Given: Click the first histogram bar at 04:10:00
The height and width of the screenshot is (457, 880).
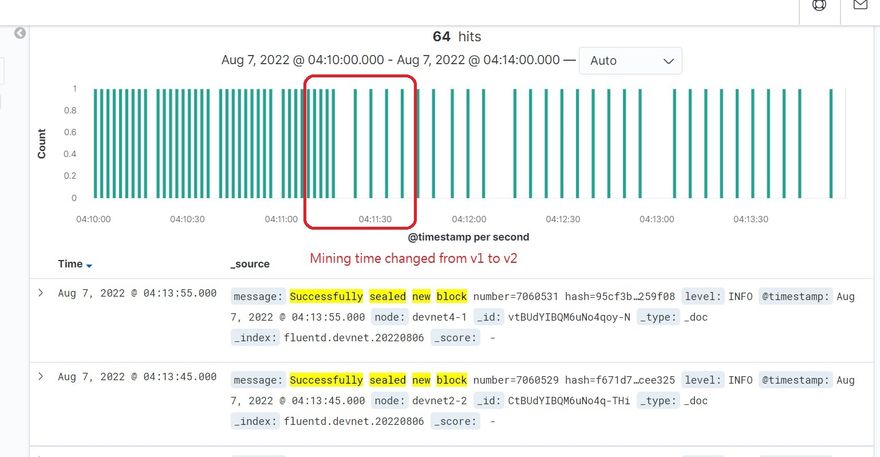Looking at the screenshot, I should click(96, 143).
